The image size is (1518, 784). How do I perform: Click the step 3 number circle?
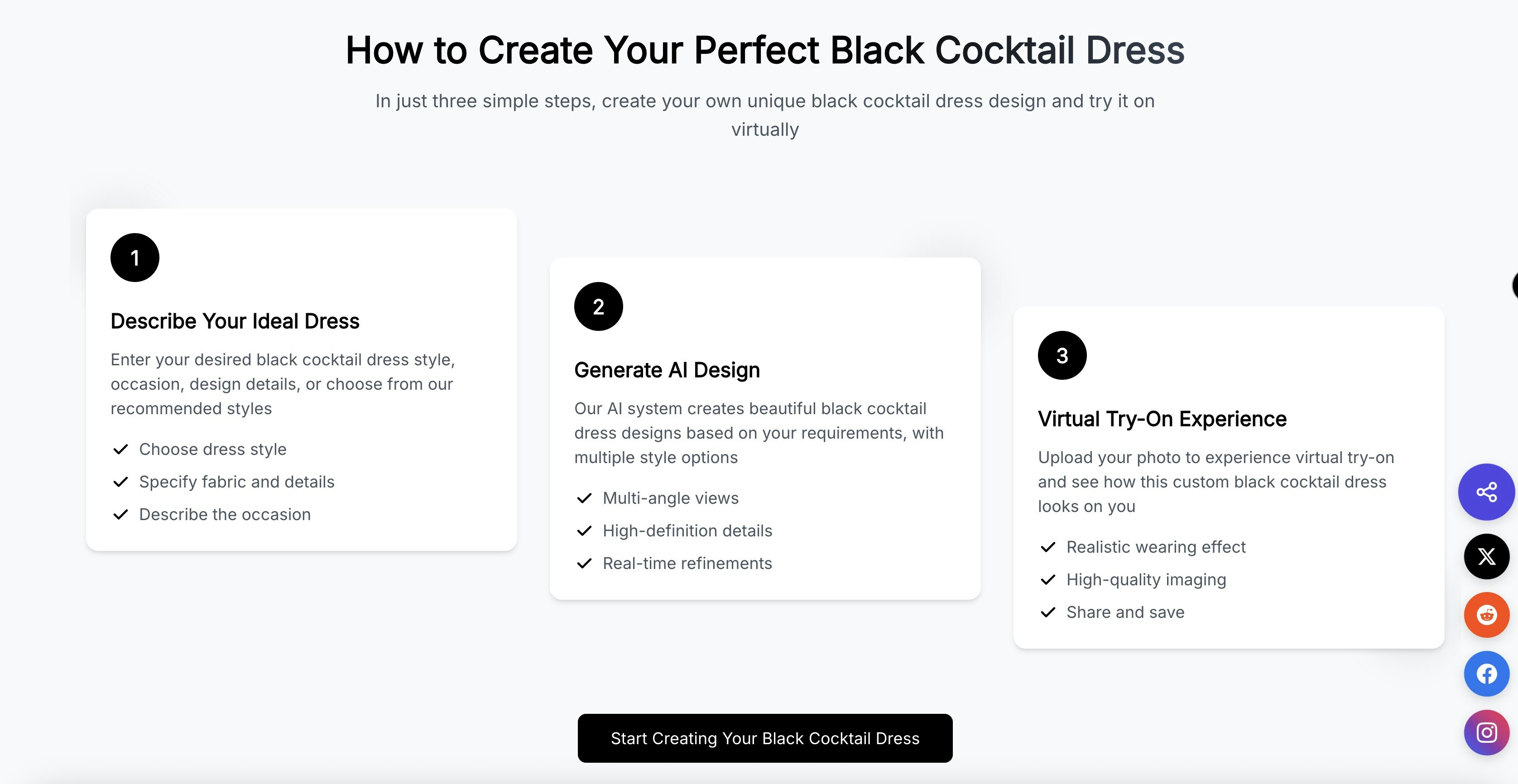click(x=1062, y=355)
